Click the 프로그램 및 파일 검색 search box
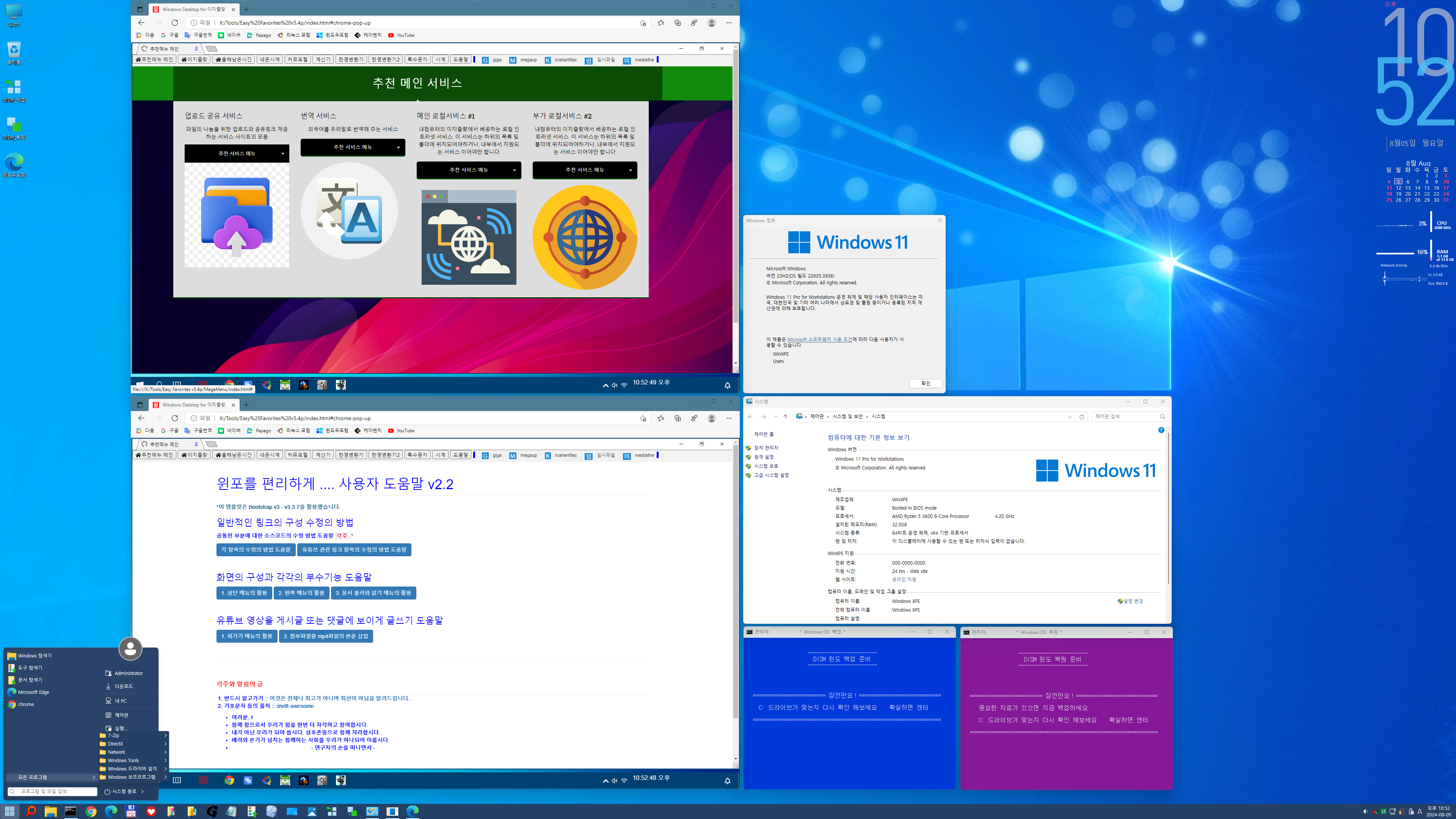 click(x=52, y=791)
